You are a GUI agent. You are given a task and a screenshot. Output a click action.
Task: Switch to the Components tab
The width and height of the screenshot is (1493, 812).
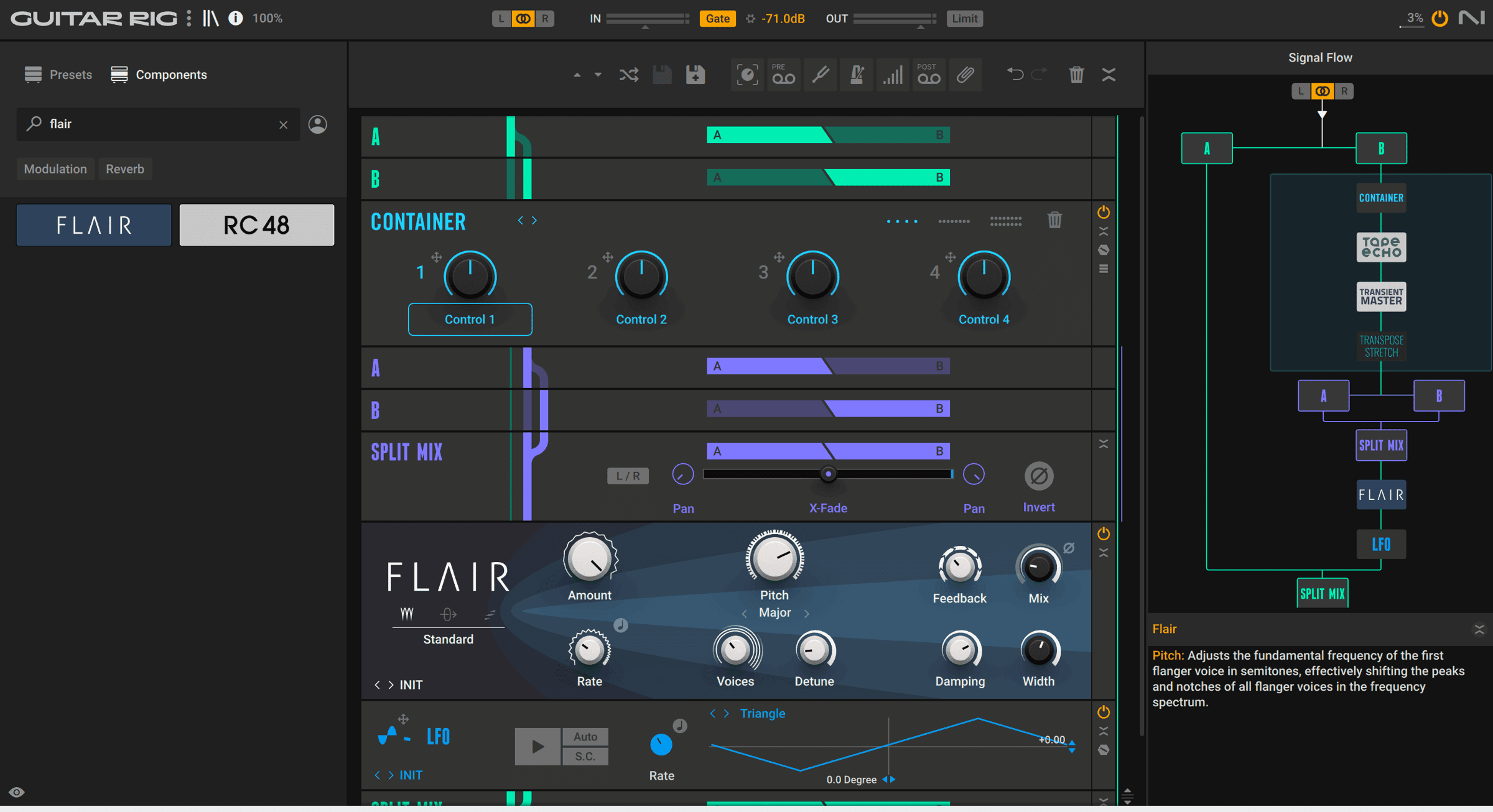pos(159,75)
